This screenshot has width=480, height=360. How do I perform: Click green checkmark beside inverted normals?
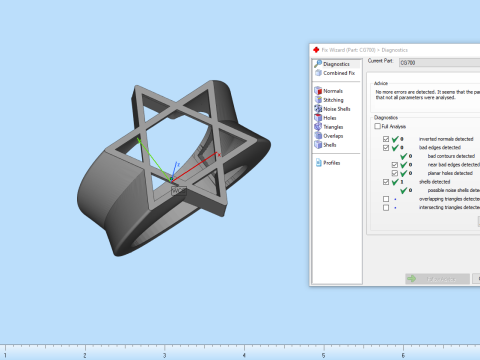pos(395,139)
